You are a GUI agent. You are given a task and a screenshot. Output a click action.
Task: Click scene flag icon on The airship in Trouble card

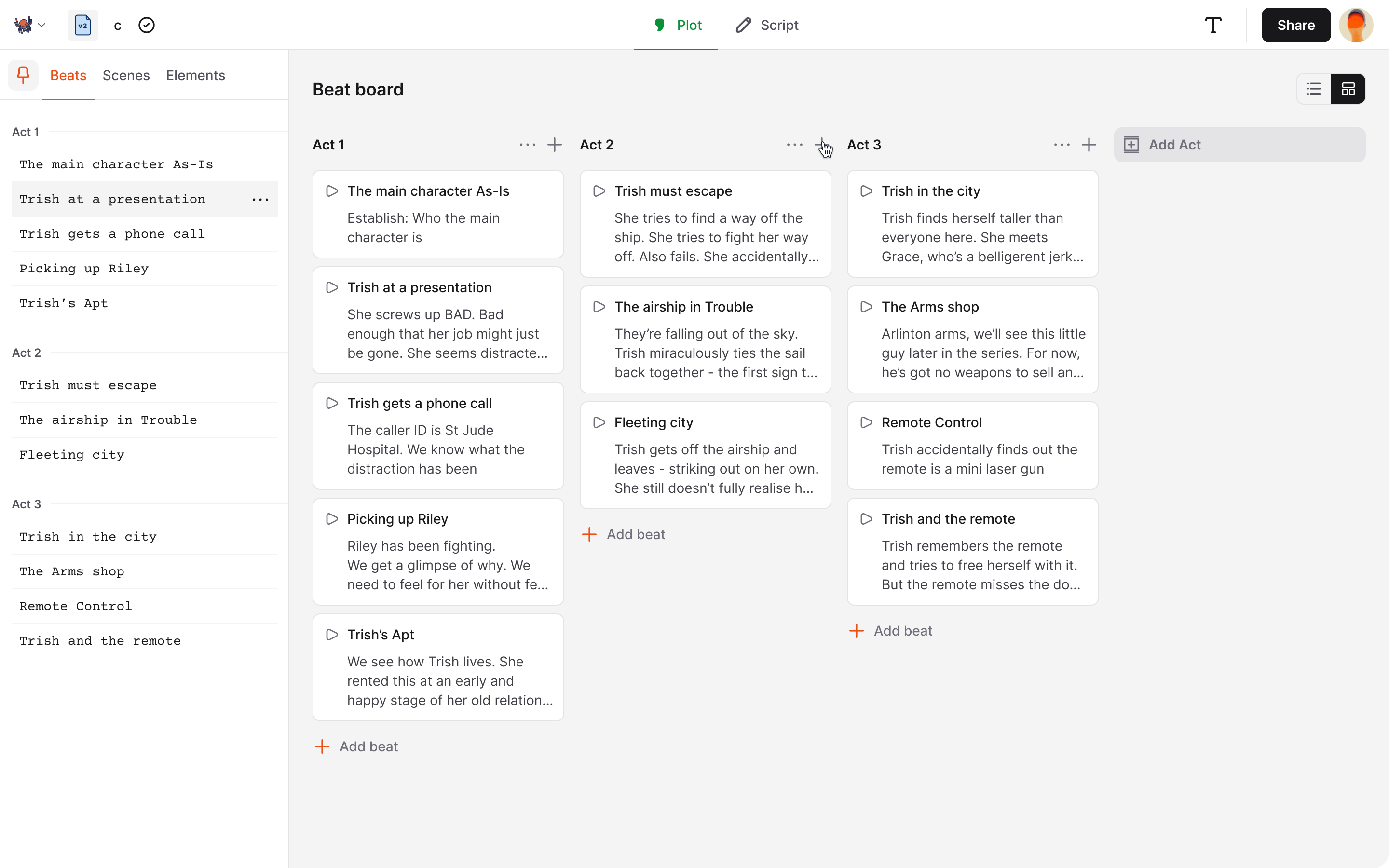pyautogui.click(x=599, y=307)
